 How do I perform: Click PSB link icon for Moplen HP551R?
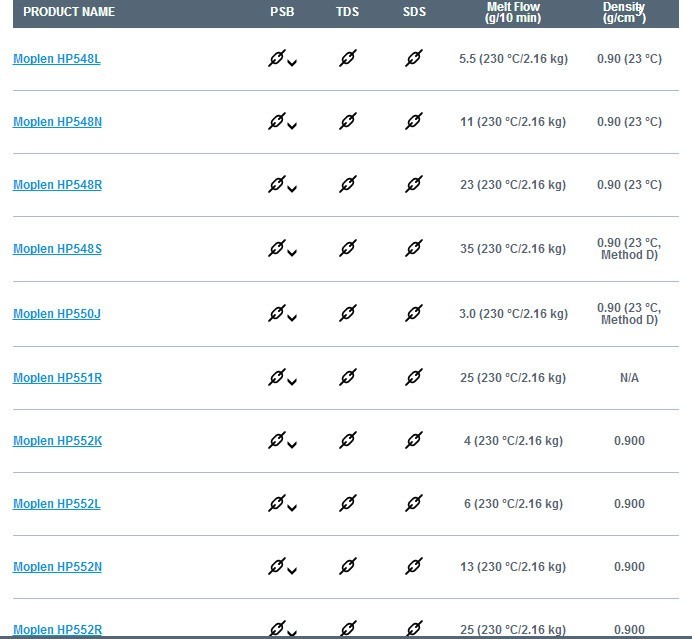(x=277, y=377)
